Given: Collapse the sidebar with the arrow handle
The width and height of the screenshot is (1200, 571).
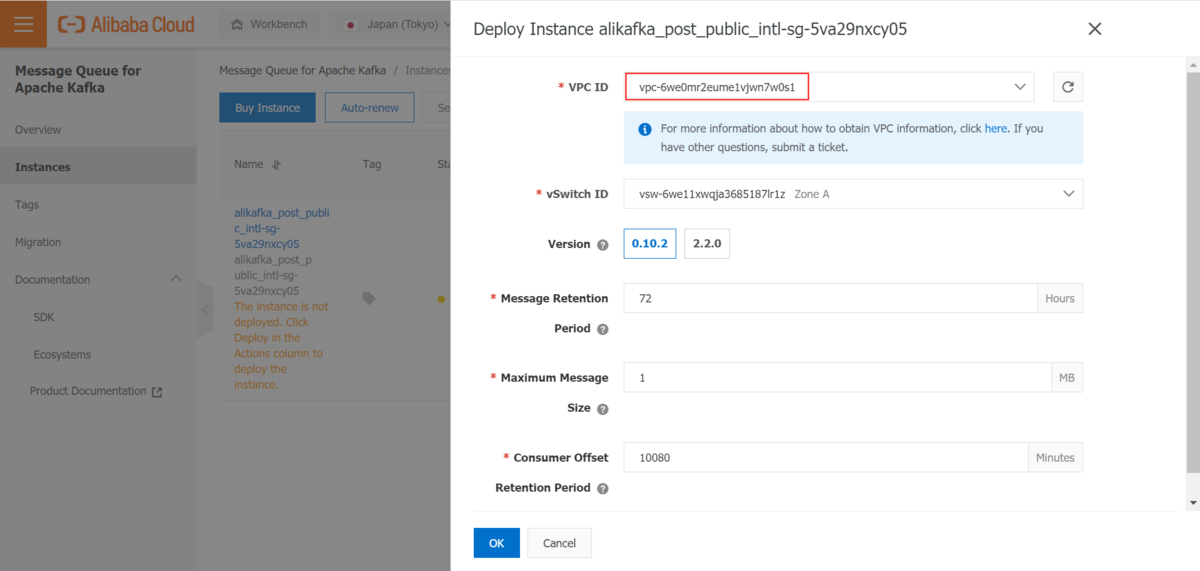Looking at the screenshot, I should [205, 310].
